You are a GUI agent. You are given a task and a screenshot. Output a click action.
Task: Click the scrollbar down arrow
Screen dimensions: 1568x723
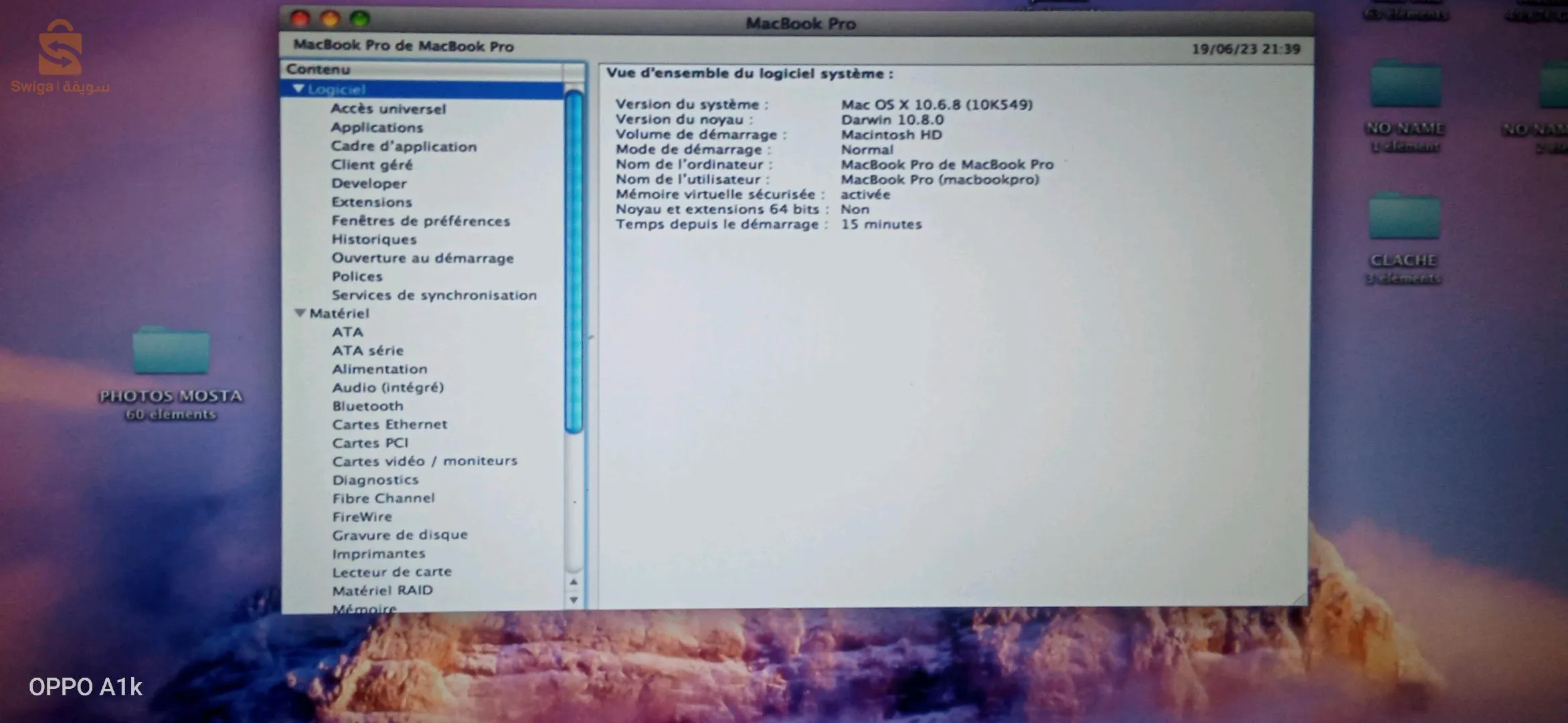click(574, 600)
